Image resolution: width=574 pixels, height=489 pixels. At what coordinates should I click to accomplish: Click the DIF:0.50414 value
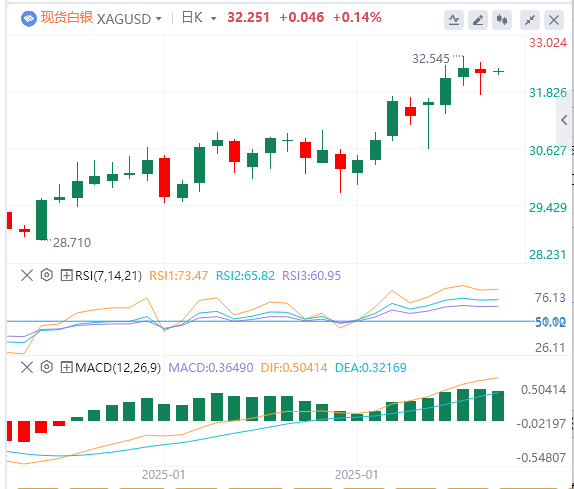click(294, 367)
